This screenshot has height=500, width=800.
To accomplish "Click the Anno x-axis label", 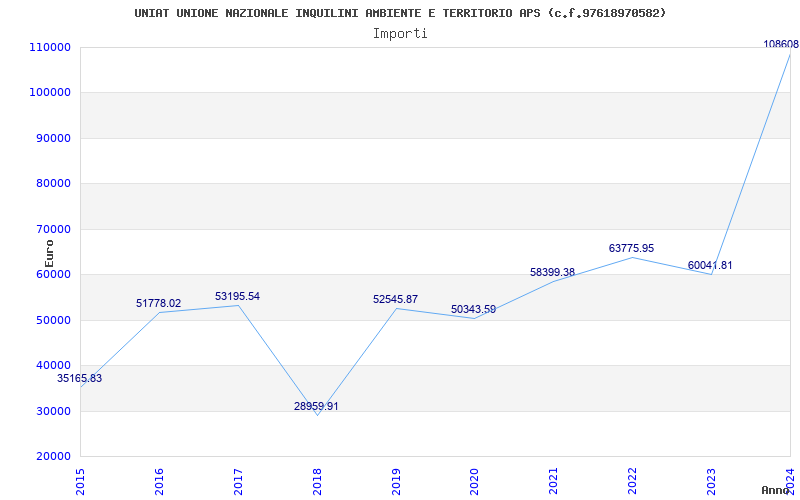I will coord(776,490).
